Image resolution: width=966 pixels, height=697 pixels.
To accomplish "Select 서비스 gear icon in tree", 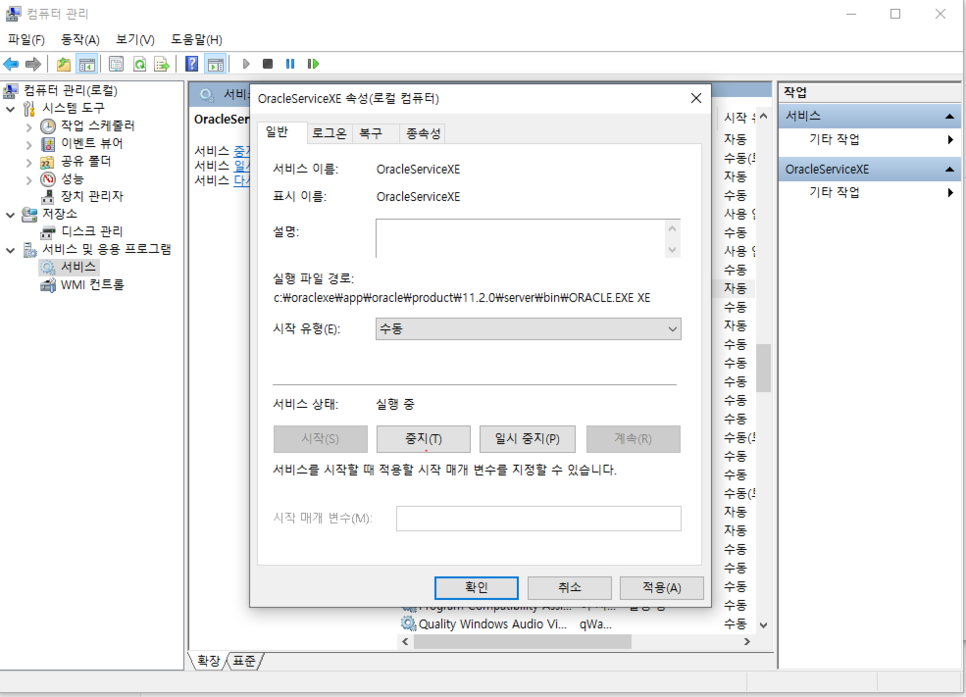I will click(x=48, y=267).
